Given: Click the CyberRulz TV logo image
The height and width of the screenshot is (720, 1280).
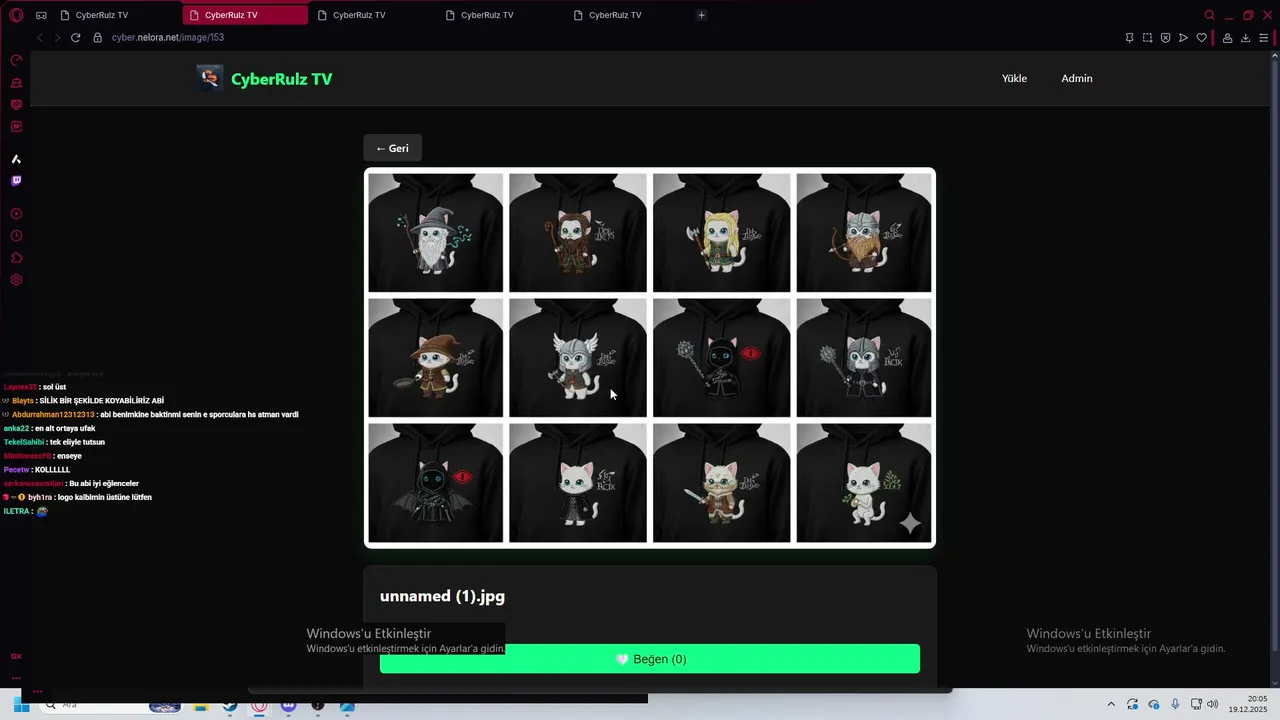Looking at the screenshot, I should 210,78.
